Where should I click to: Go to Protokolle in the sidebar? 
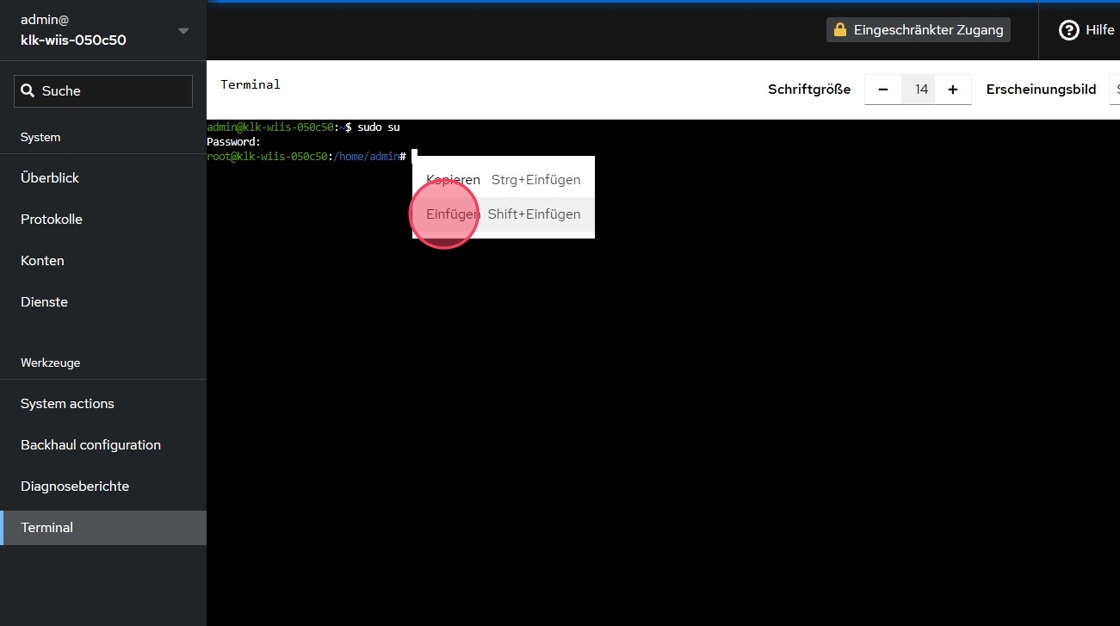pos(52,219)
